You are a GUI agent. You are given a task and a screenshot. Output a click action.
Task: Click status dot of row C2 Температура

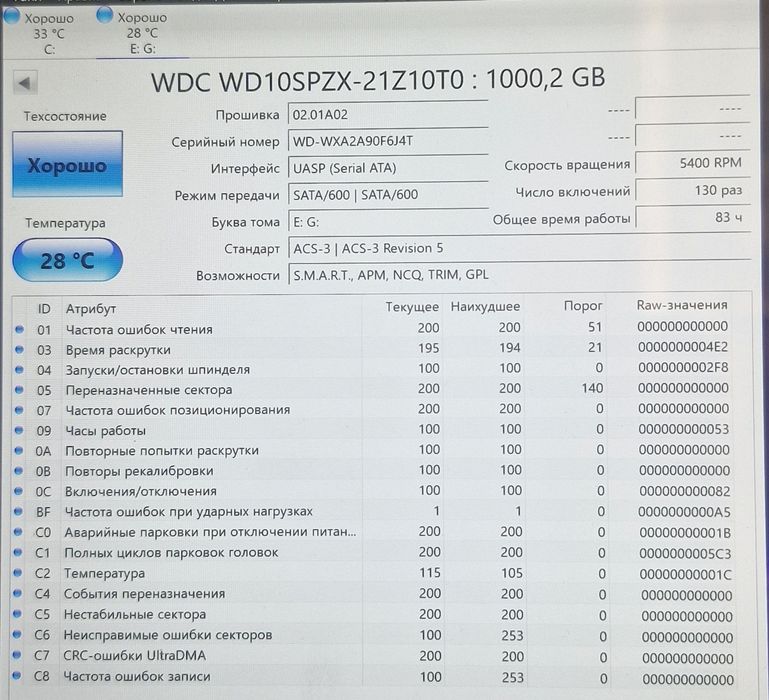(18, 573)
